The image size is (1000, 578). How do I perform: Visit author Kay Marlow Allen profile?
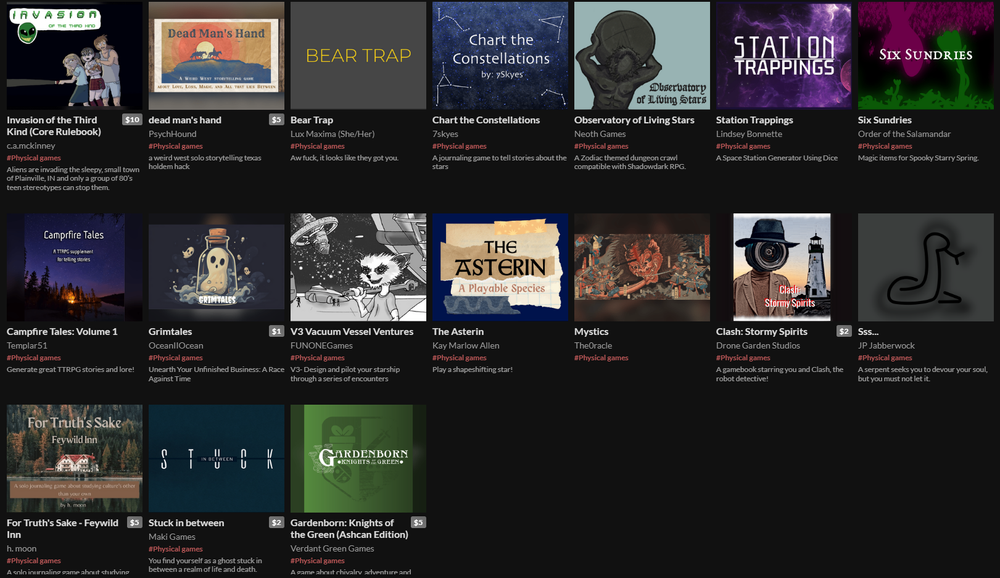[466, 346]
